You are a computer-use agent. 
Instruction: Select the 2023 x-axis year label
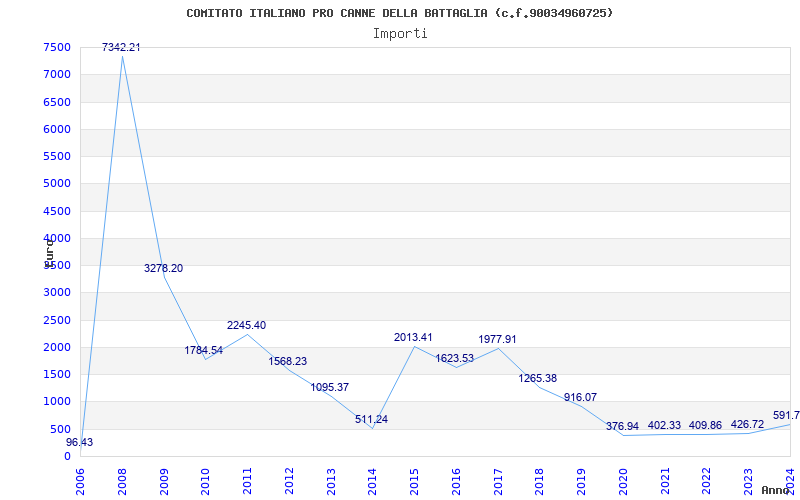(x=748, y=482)
